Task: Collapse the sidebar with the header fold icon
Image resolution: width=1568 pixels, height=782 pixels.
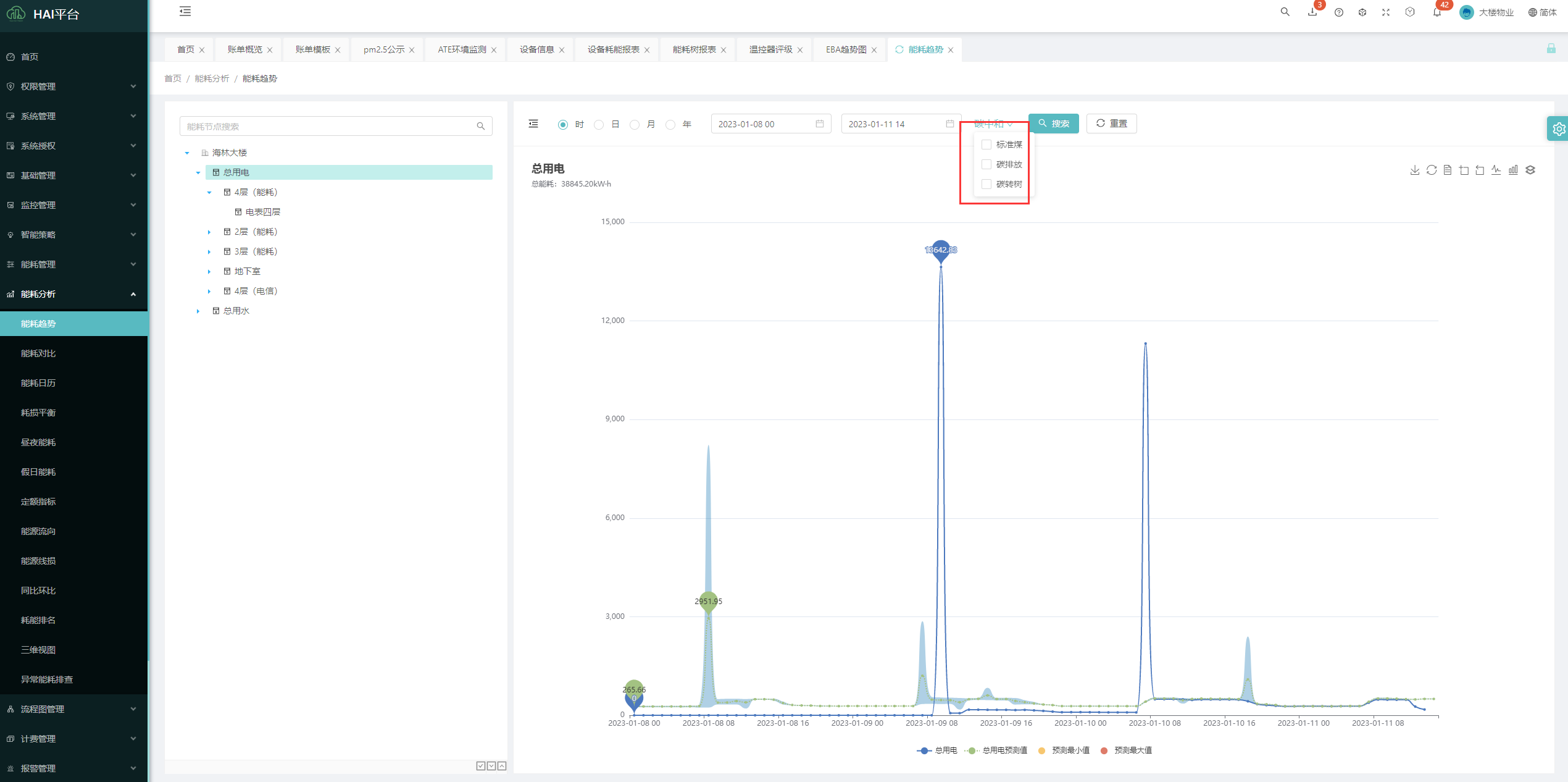Action: click(x=185, y=11)
